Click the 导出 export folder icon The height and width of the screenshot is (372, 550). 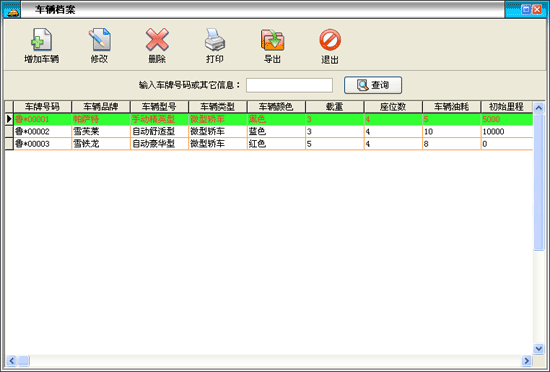(273, 40)
